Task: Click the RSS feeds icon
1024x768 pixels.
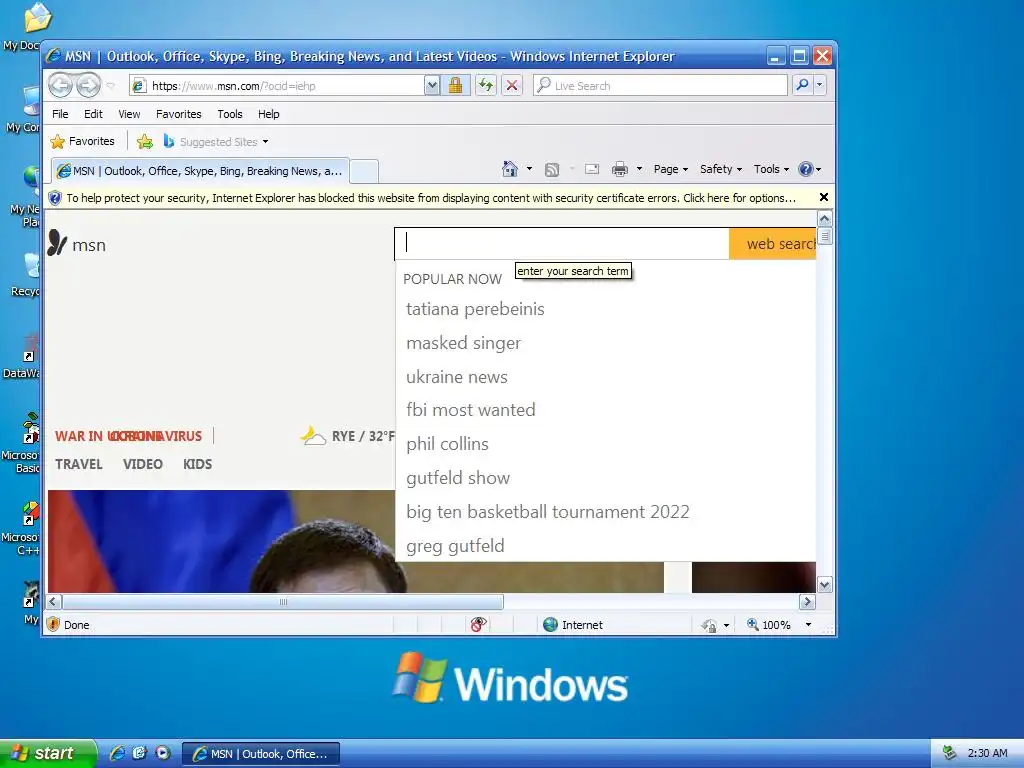Action: point(552,170)
